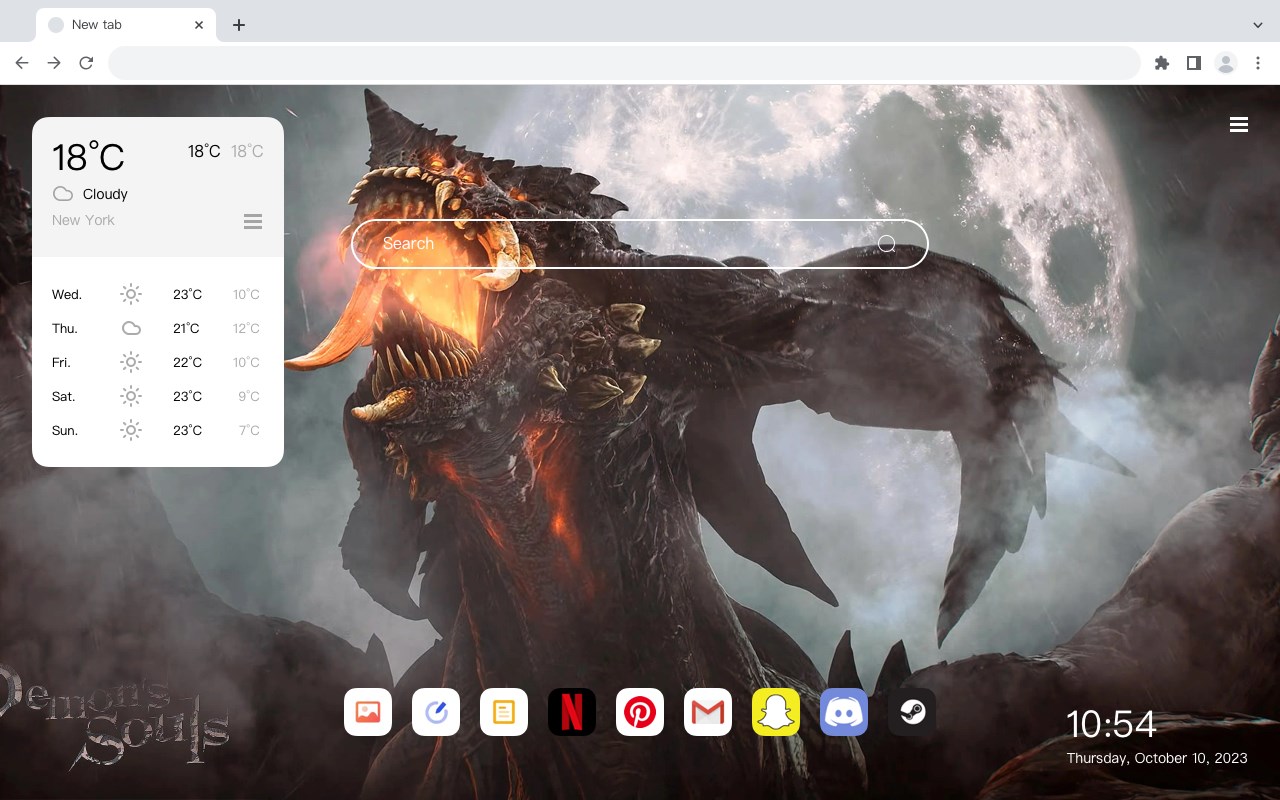Select the sun icon in the Sat. row
1280x800 pixels.
tap(131, 396)
